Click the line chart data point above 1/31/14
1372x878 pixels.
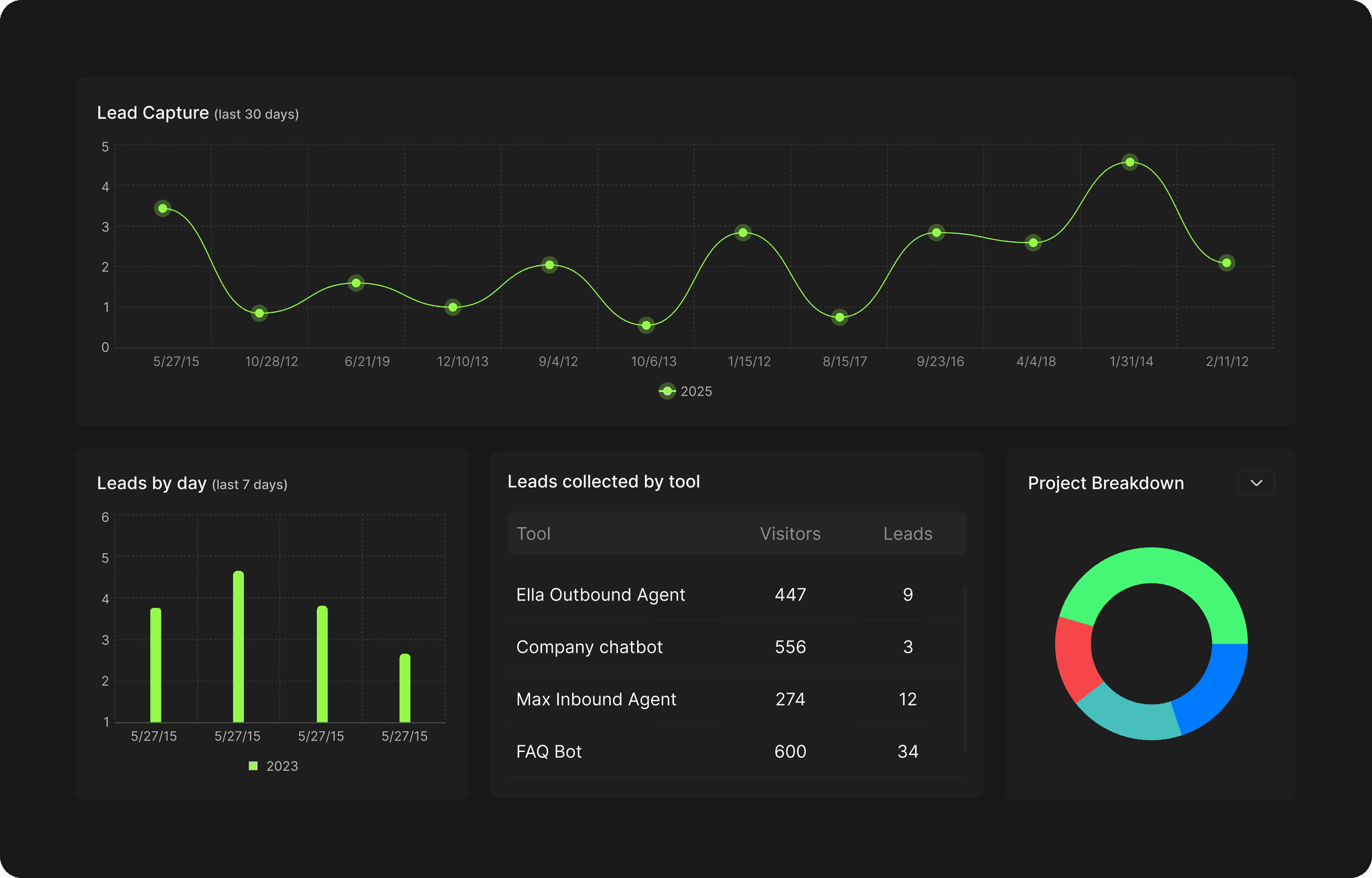(x=1129, y=162)
